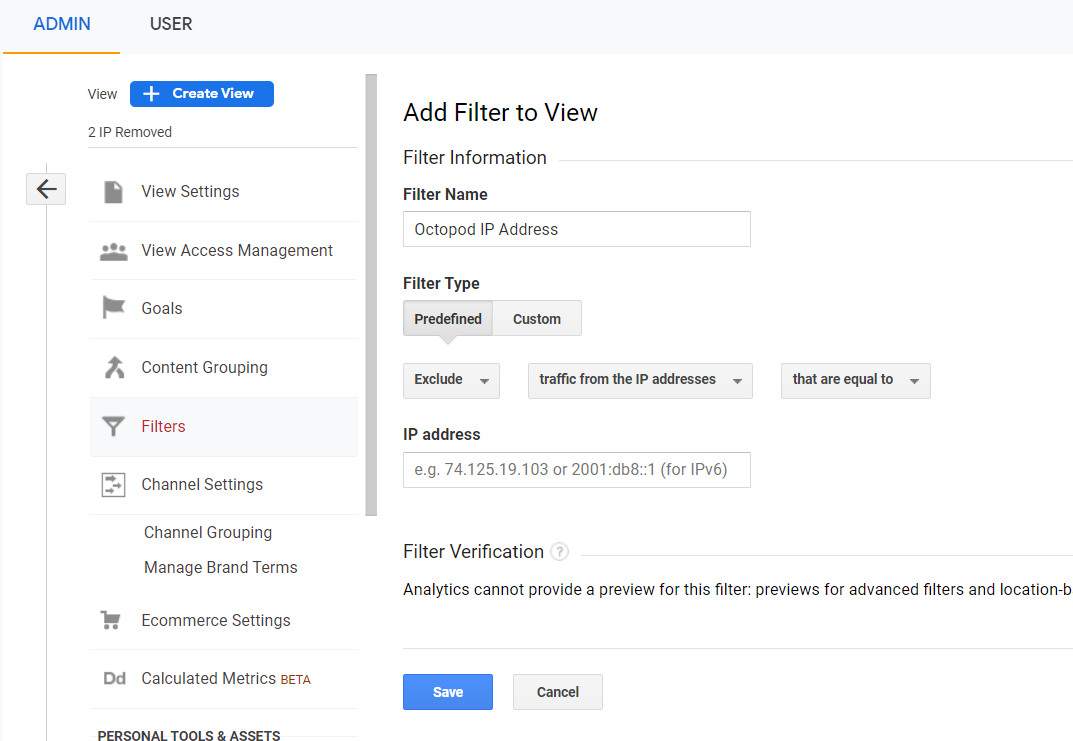Open the Exclude dropdown
The width and height of the screenshot is (1073, 741).
[451, 380]
